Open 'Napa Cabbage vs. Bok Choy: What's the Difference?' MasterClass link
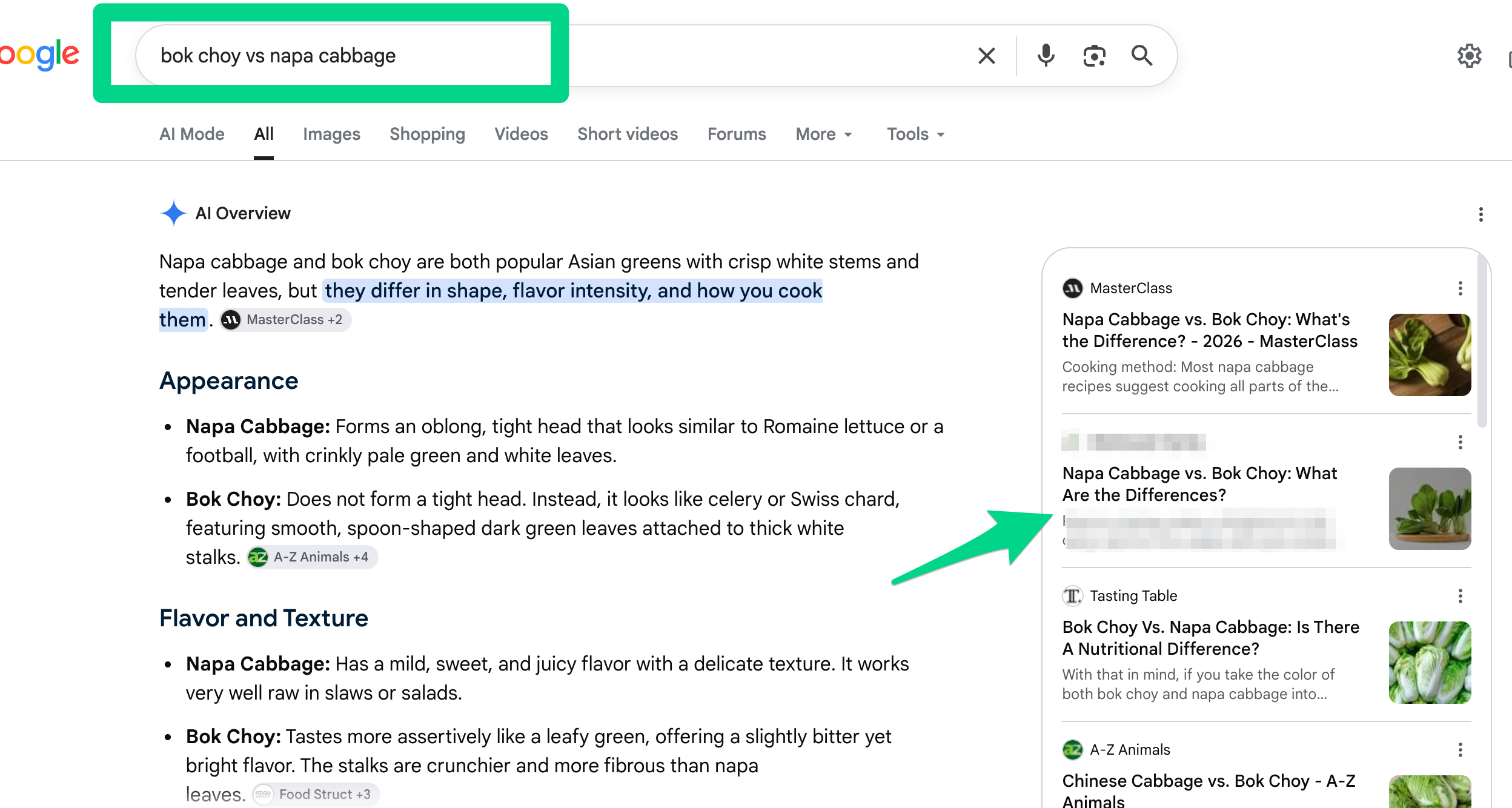Image resolution: width=1512 pixels, height=808 pixels. tap(1210, 330)
